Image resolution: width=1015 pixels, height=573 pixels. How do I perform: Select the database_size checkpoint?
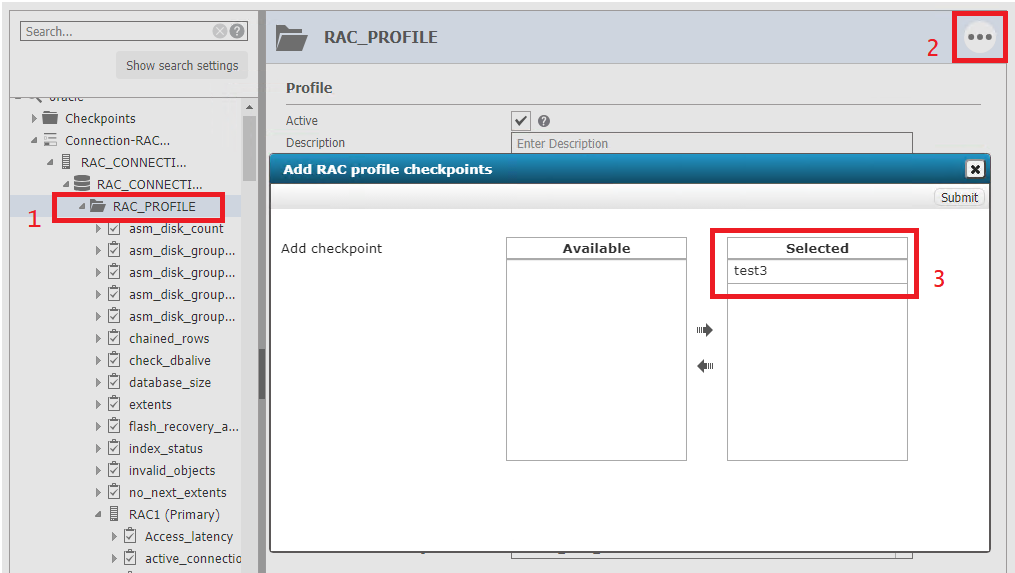(x=170, y=383)
